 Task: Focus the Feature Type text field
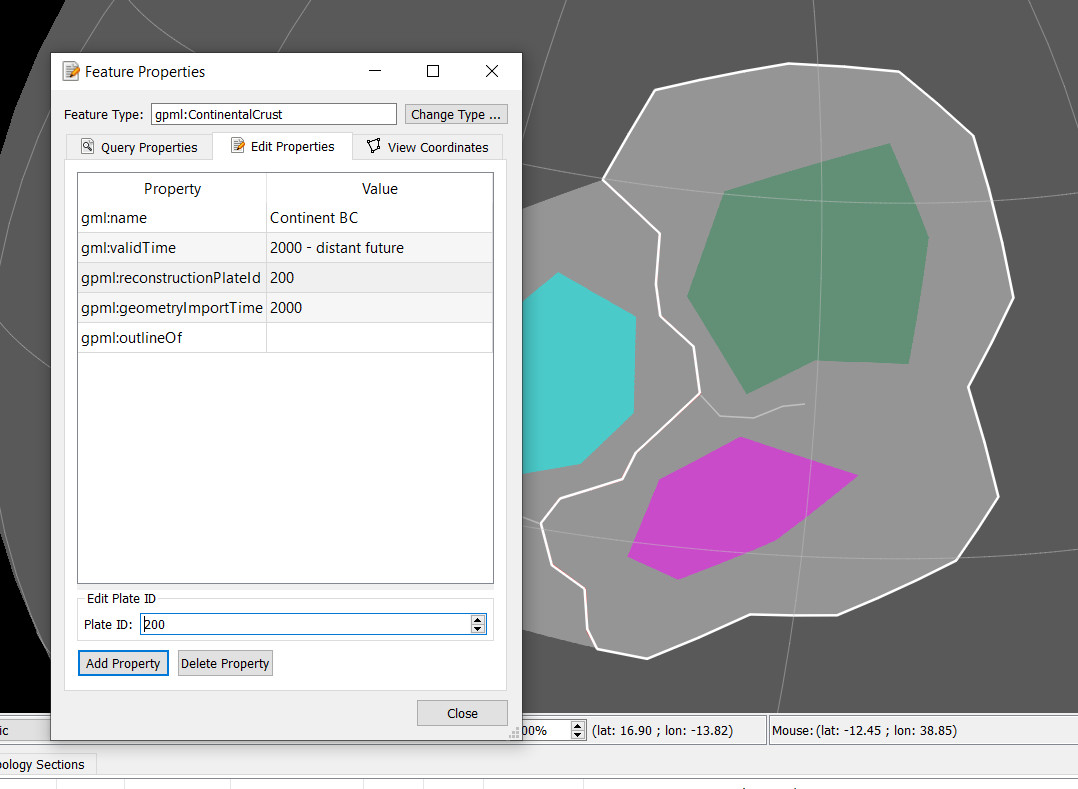point(274,114)
